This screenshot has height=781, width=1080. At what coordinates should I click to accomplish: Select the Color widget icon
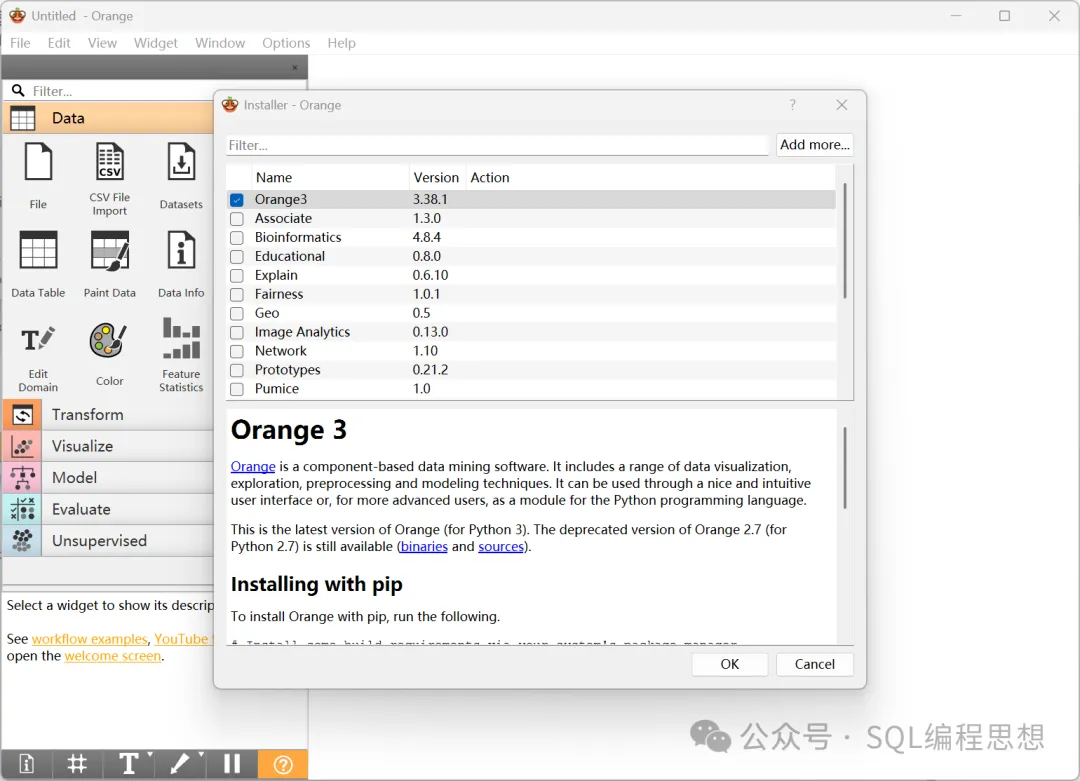pyautogui.click(x=108, y=340)
